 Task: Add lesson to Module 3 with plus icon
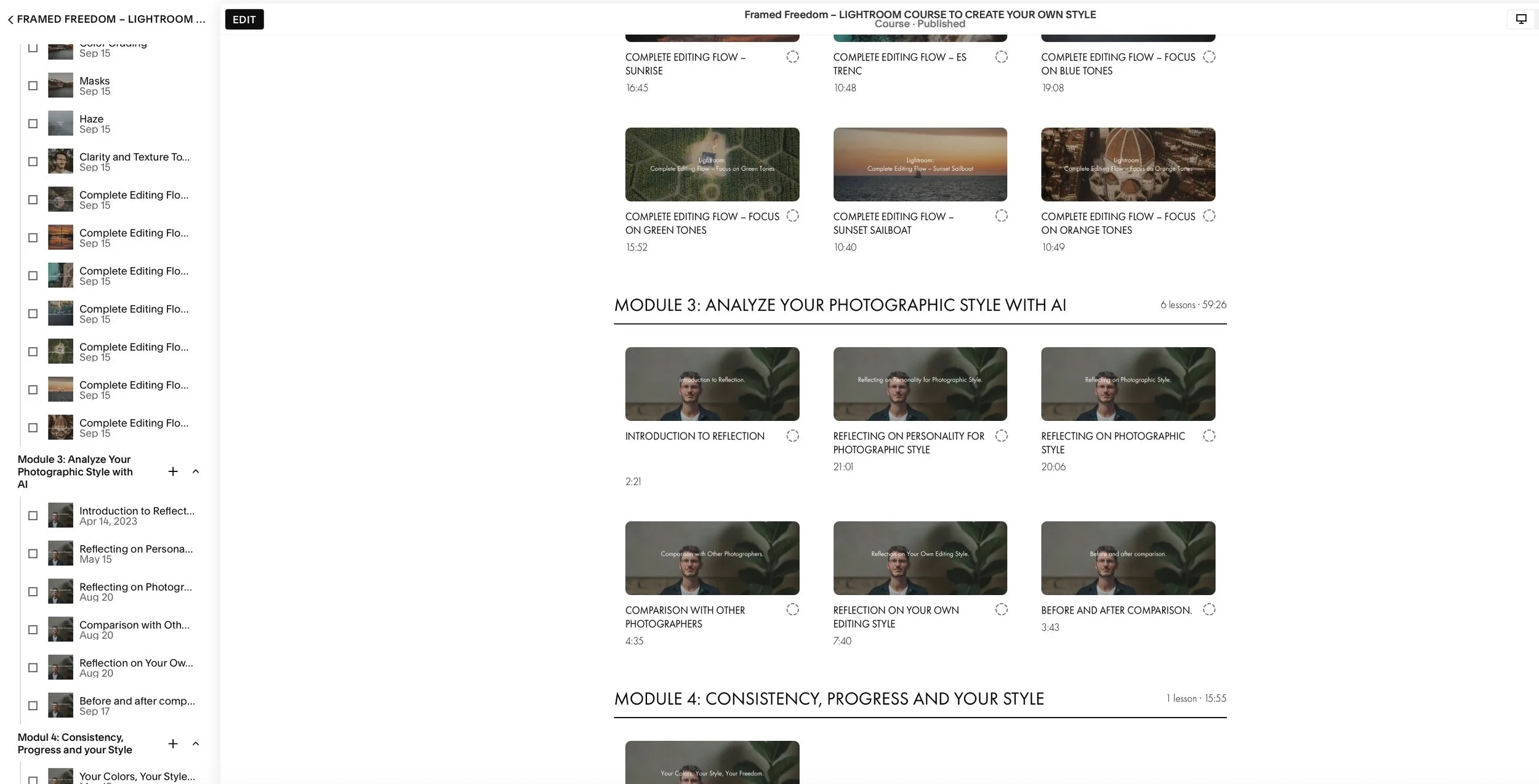(173, 471)
